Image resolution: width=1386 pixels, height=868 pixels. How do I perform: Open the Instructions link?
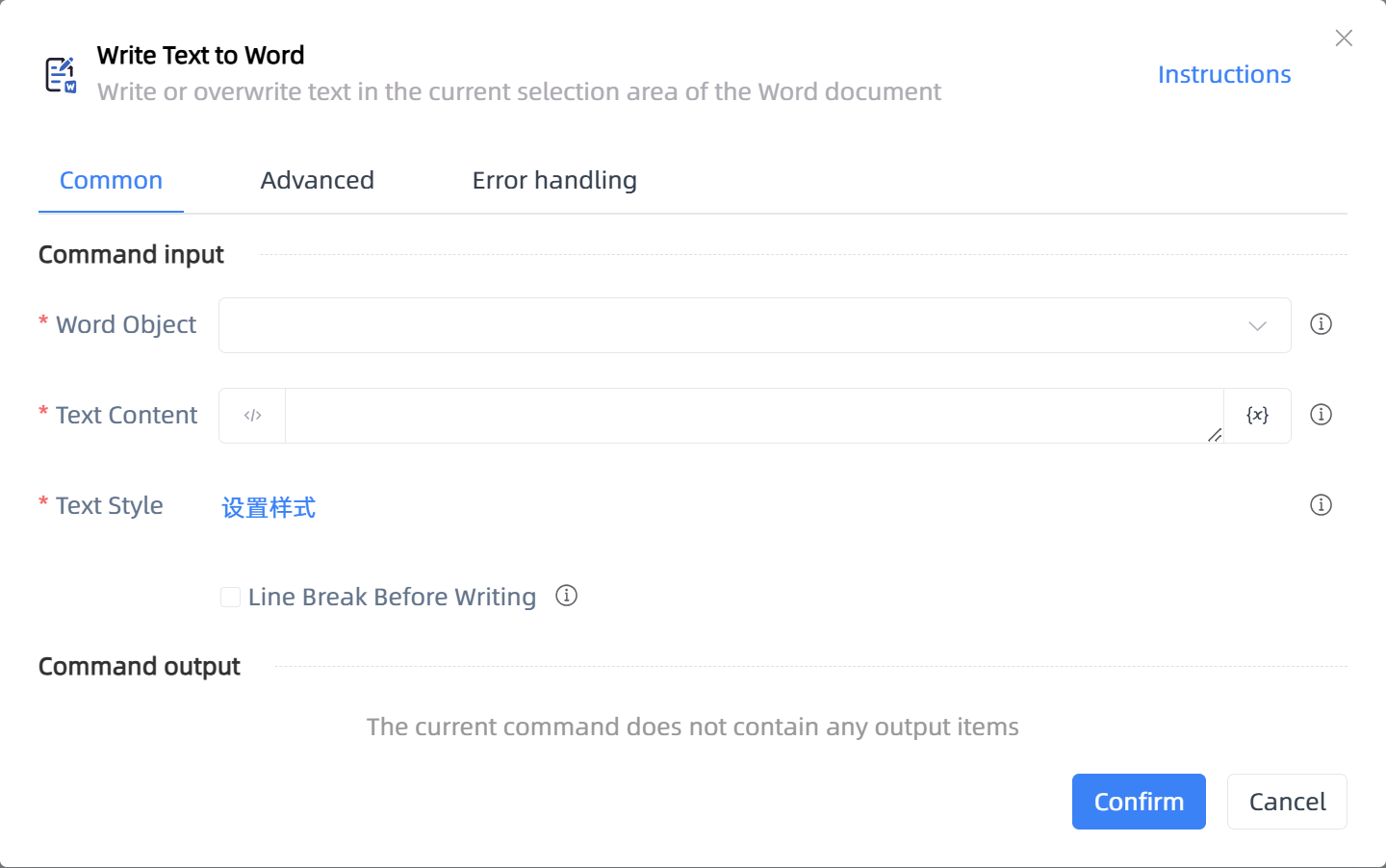[x=1223, y=74]
